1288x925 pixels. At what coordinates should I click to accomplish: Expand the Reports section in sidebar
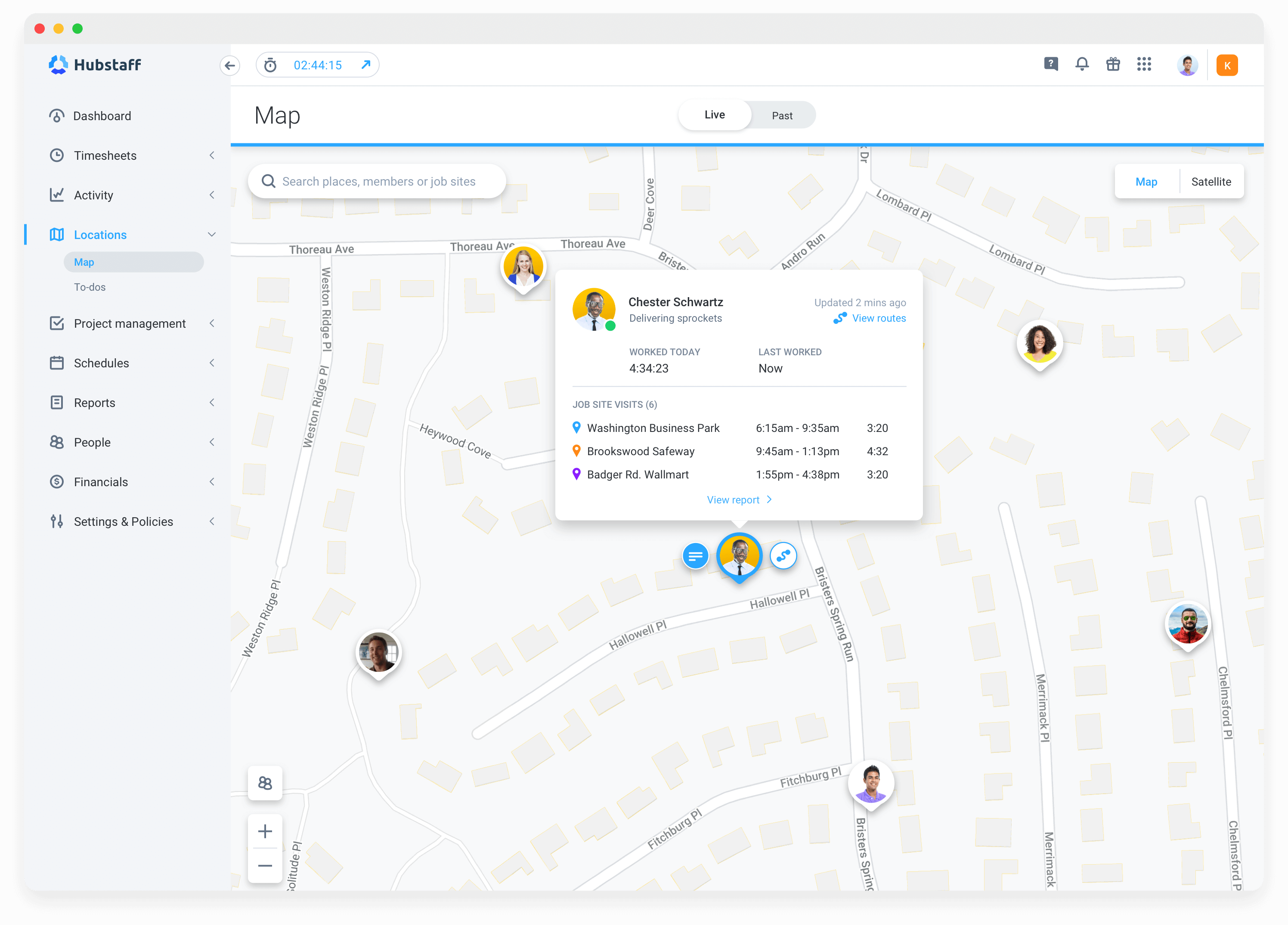point(211,402)
